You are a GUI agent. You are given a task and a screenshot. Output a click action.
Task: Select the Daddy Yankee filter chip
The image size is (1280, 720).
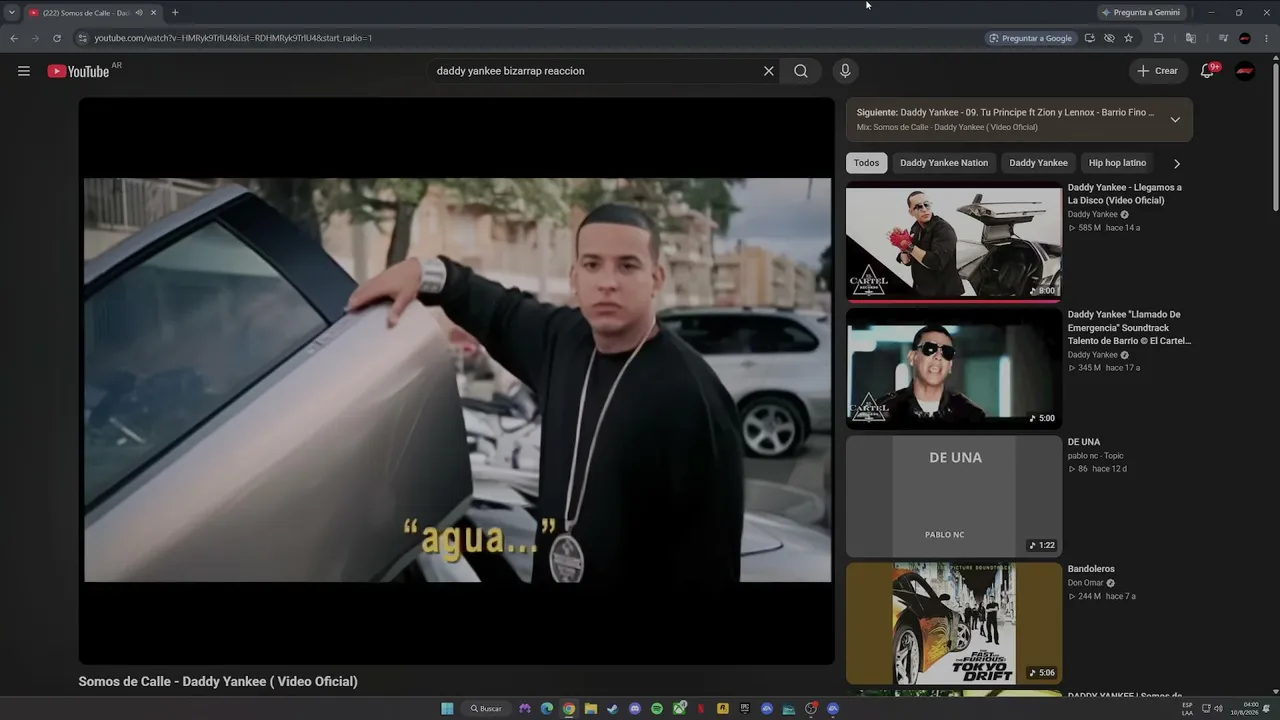pyautogui.click(x=1038, y=163)
